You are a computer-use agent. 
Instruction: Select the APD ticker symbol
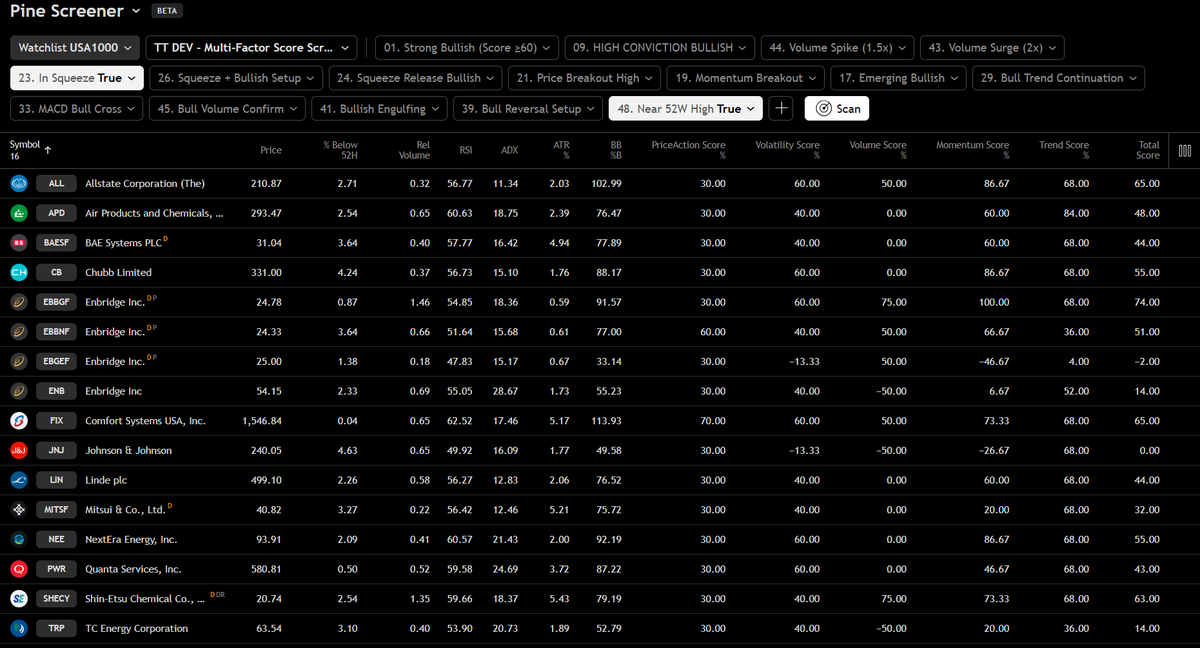(x=56, y=213)
